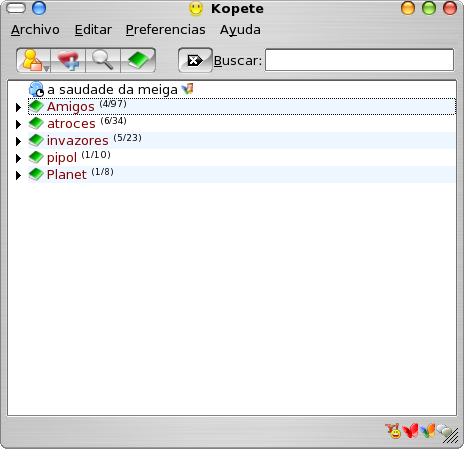
Task: Toggle the green book toolbar button
Action: (138, 60)
